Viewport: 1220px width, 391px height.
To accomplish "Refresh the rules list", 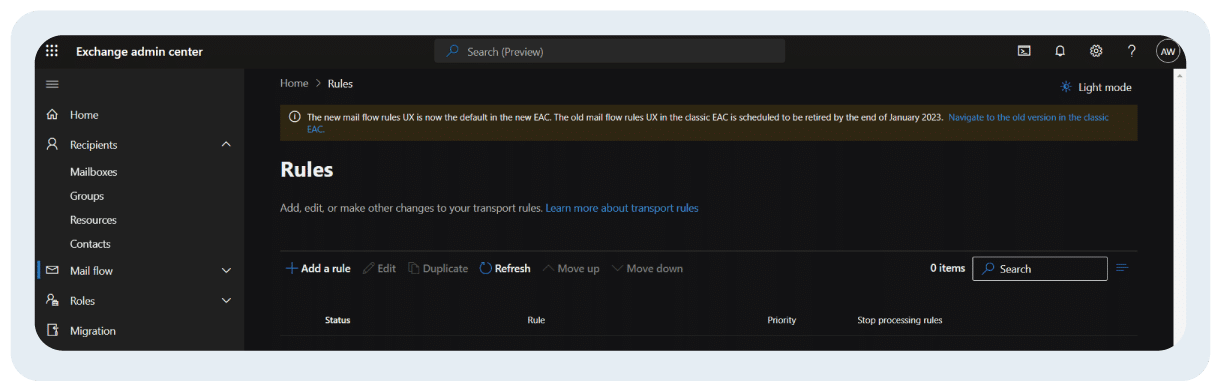I will 505,268.
